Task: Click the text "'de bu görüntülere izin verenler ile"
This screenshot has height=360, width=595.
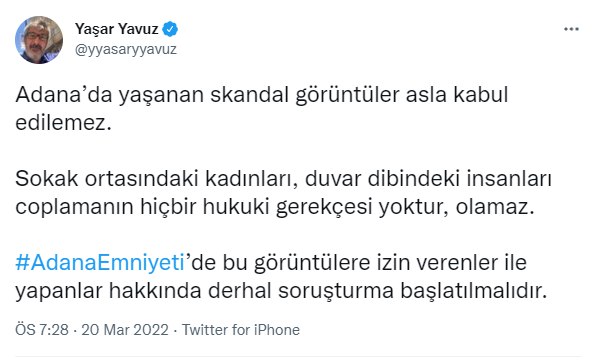Action: tap(356, 263)
